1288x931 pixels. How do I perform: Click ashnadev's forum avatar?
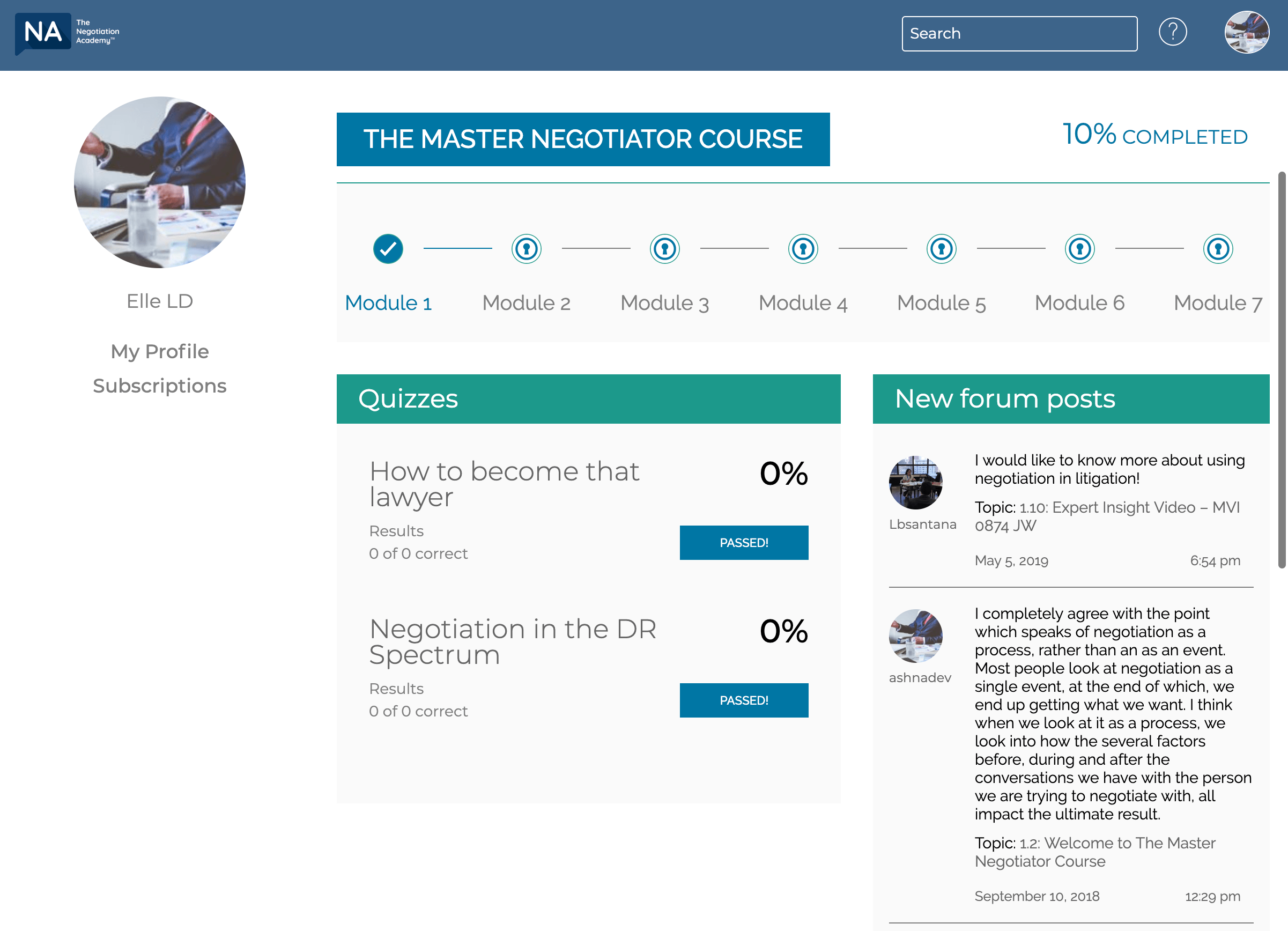tap(915, 636)
